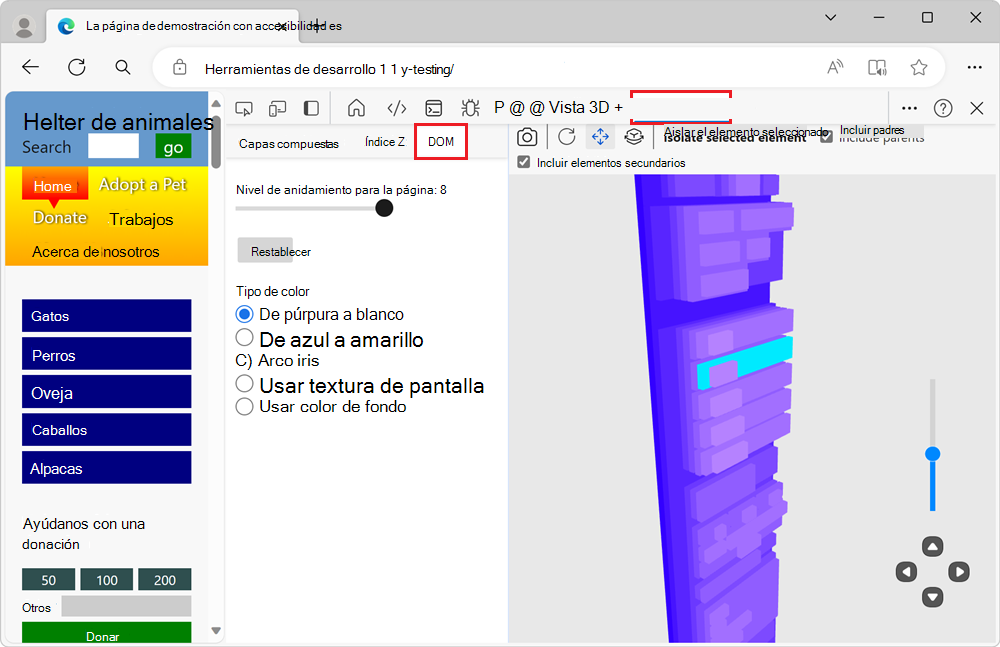The image size is (1000, 647).
Task: Open Vista 3D tool tab
Action: 579,108
